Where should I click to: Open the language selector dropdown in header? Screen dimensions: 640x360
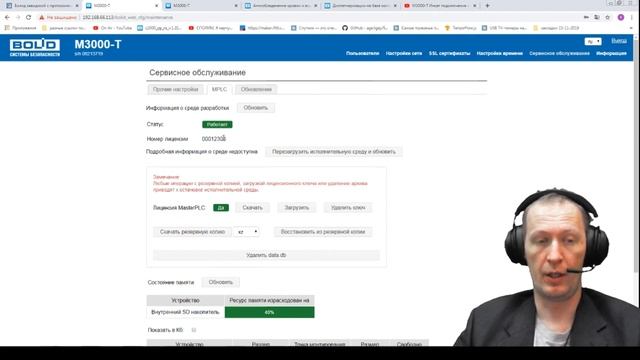pyautogui.click(x=593, y=41)
